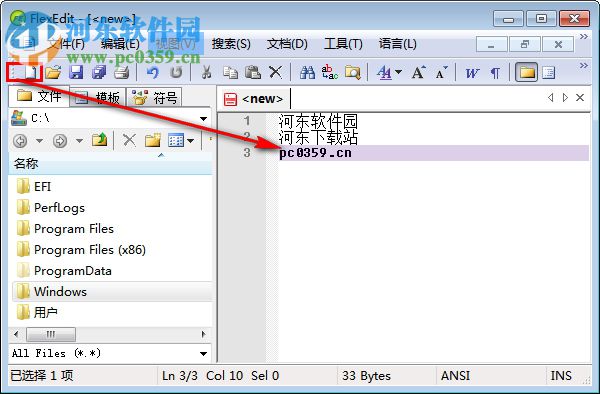This screenshot has width=600, height=394.
Task: Click the ANSI encoding status entry
Action: point(455,376)
